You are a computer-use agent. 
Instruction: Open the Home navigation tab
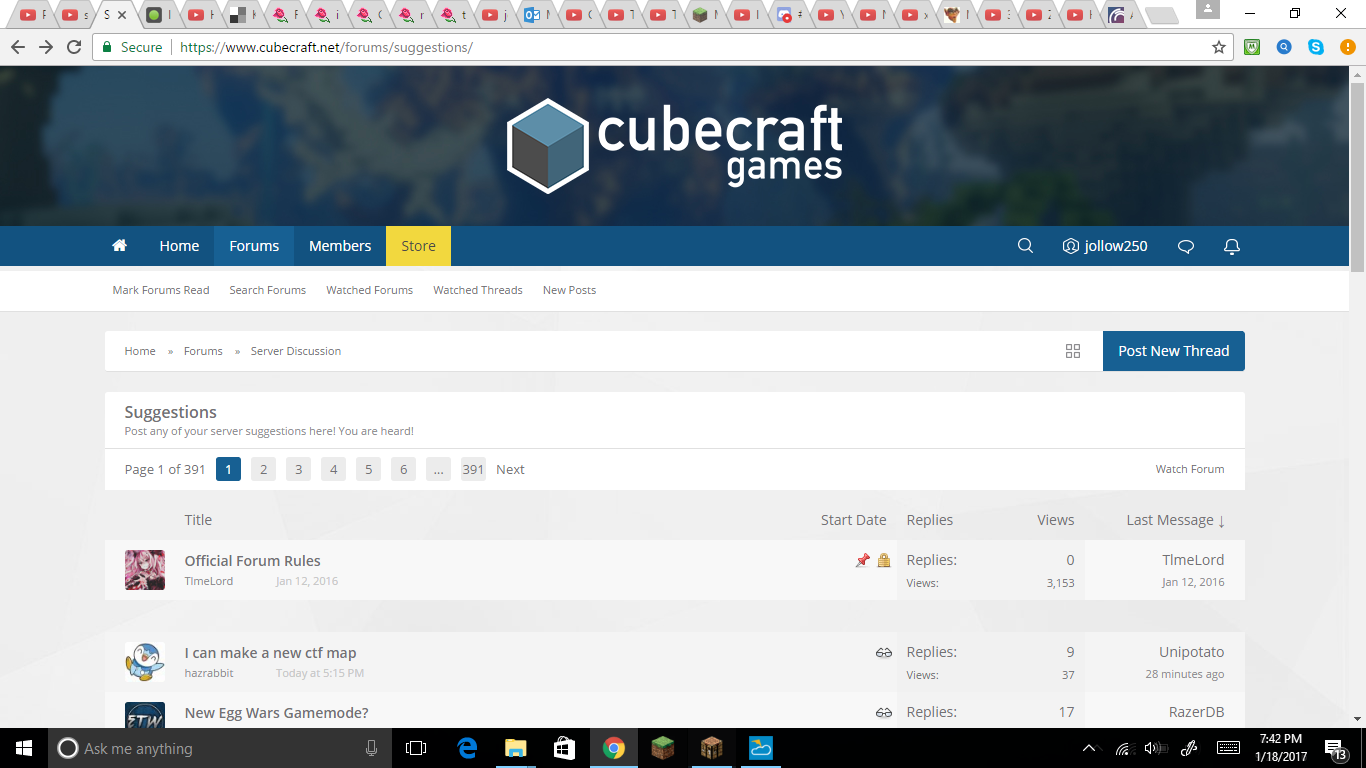(x=179, y=246)
